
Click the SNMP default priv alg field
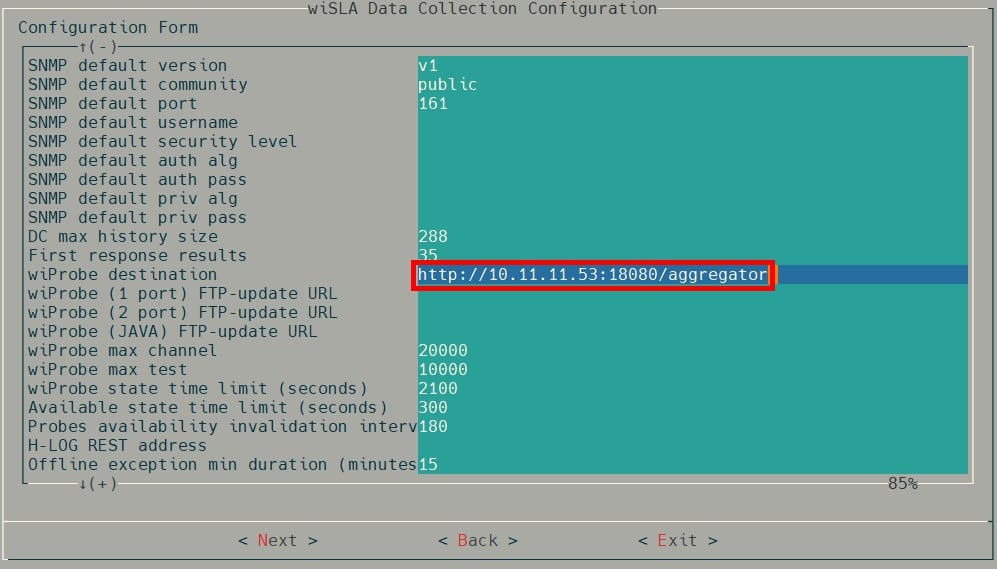click(692, 199)
